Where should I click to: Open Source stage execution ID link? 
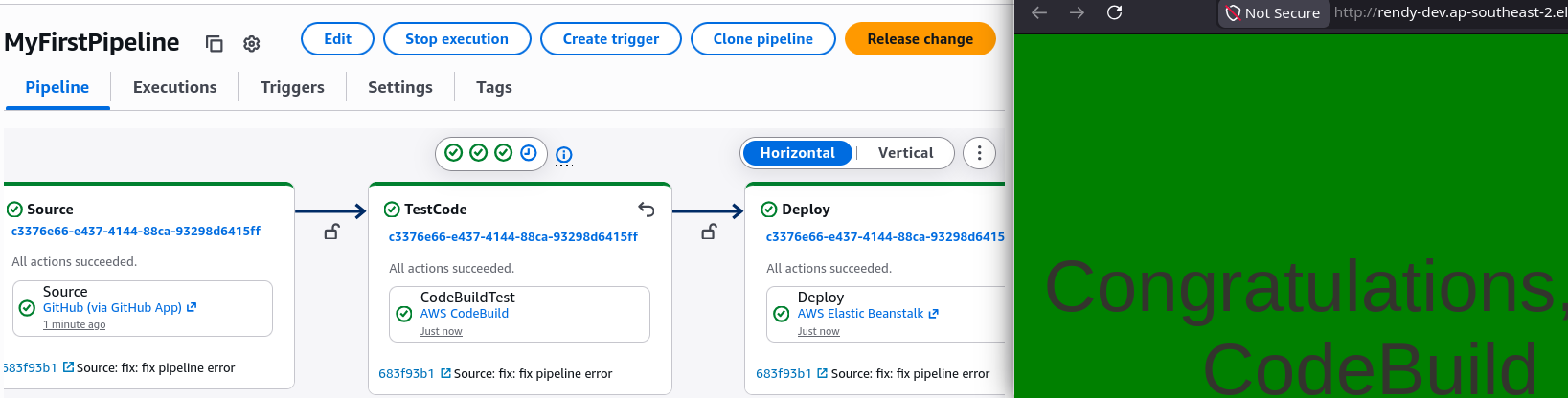(136, 231)
